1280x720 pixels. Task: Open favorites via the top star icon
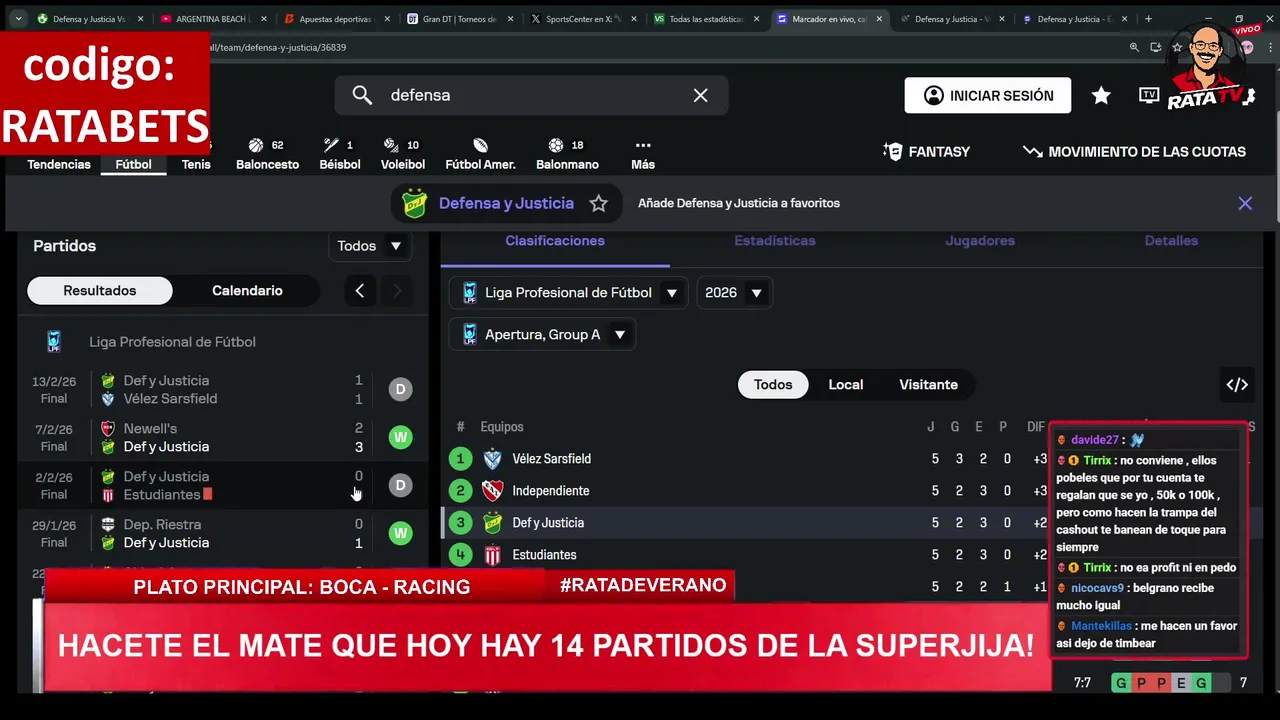1101,95
